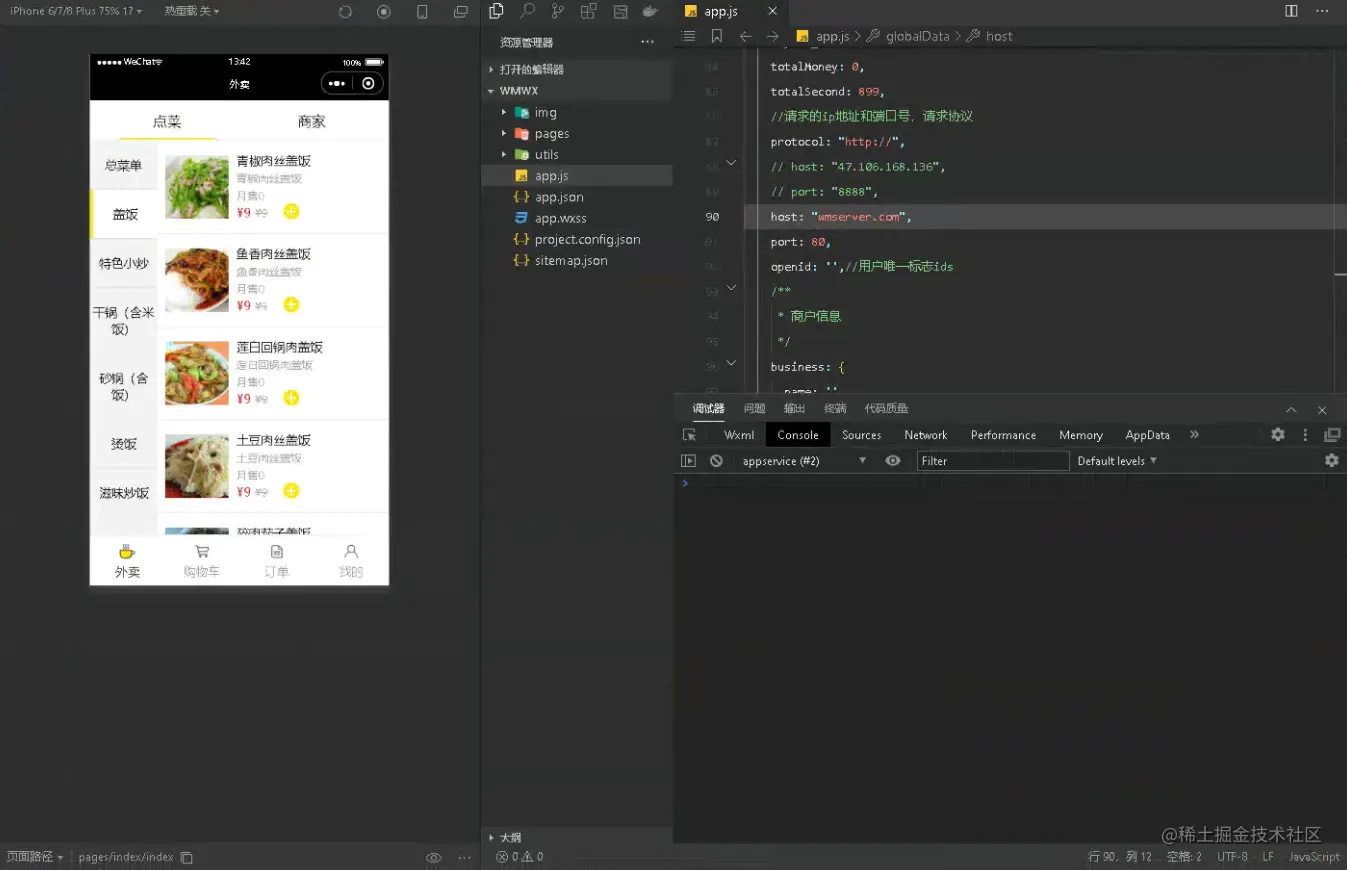The height and width of the screenshot is (870, 1347).
Task: Switch to the Network tab
Action: pyautogui.click(x=925, y=435)
